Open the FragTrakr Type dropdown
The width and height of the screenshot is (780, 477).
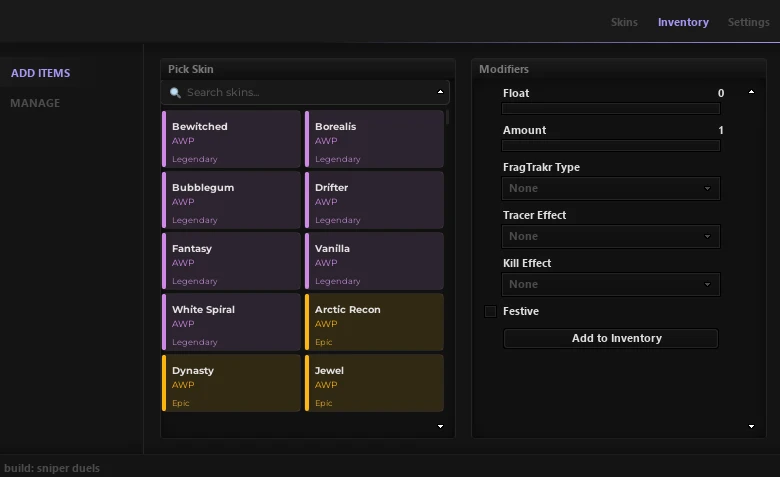pos(611,189)
